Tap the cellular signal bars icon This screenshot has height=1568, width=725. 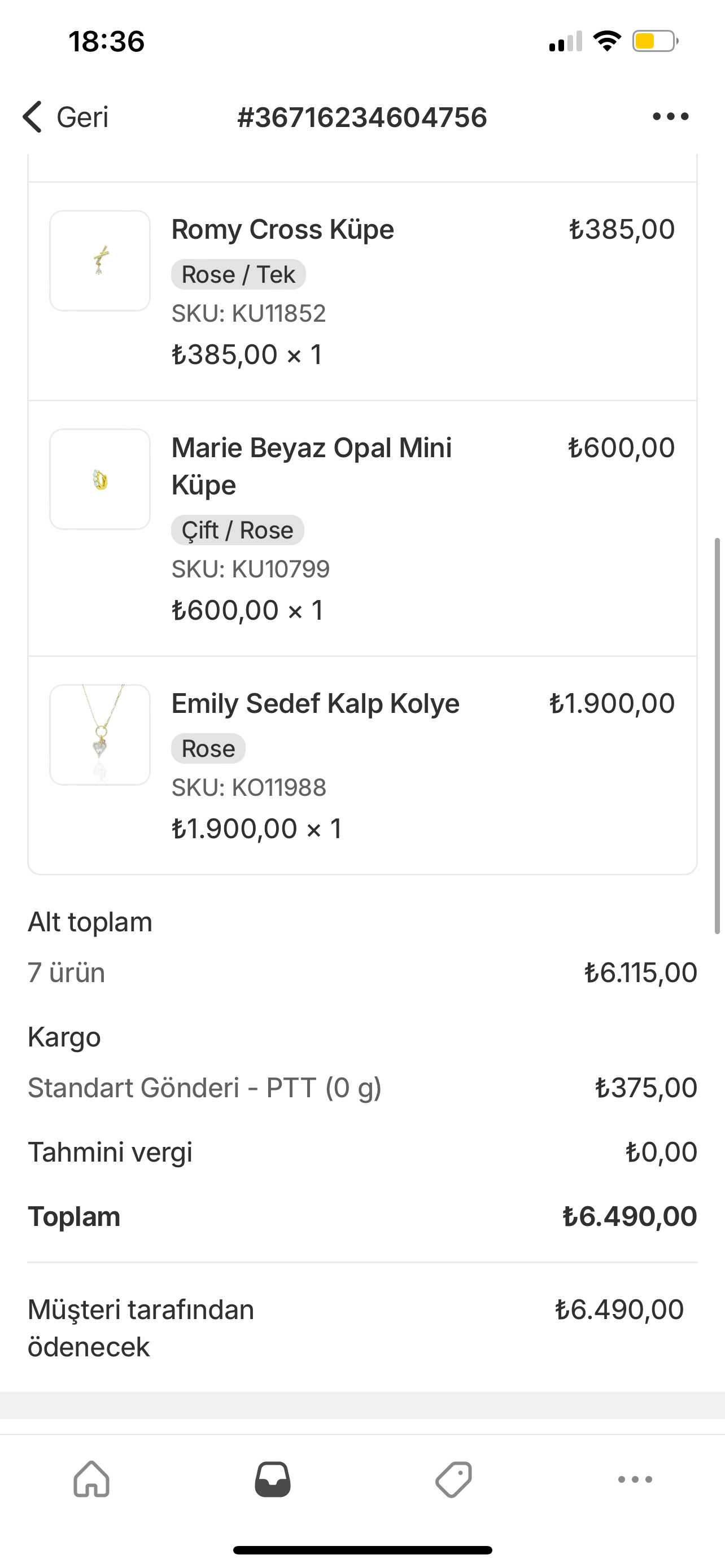pyautogui.click(x=565, y=41)
